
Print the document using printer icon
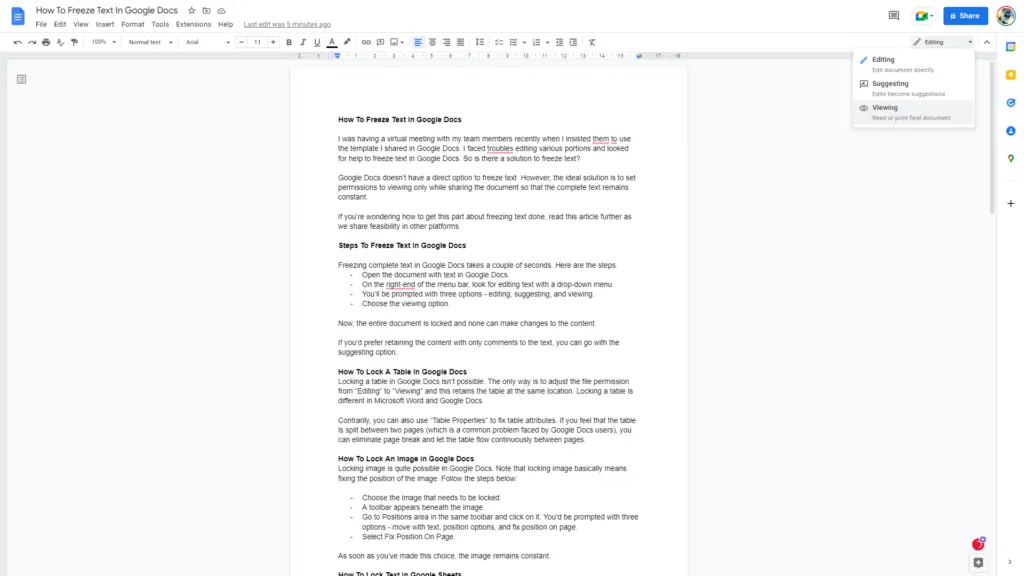click(x=46, y=42)
